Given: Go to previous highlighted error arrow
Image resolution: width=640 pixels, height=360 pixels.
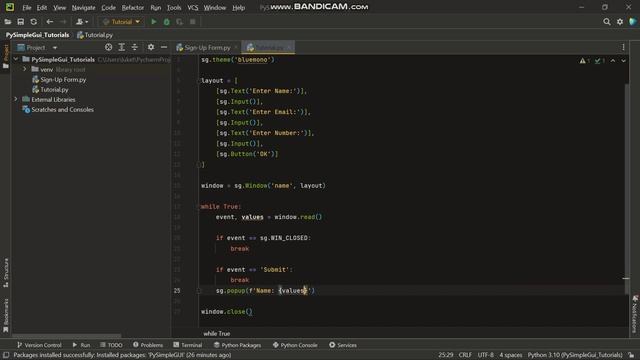Looking at the screenshot, I should (613, 61).
